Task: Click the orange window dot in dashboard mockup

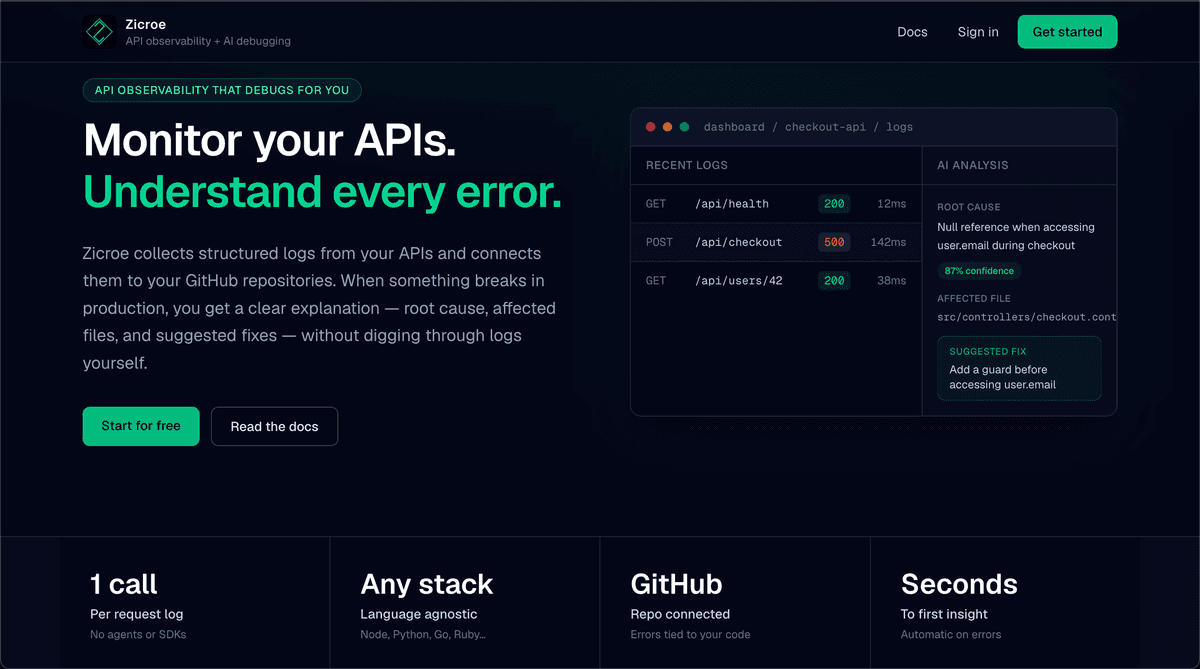Action: pos(667,127)
